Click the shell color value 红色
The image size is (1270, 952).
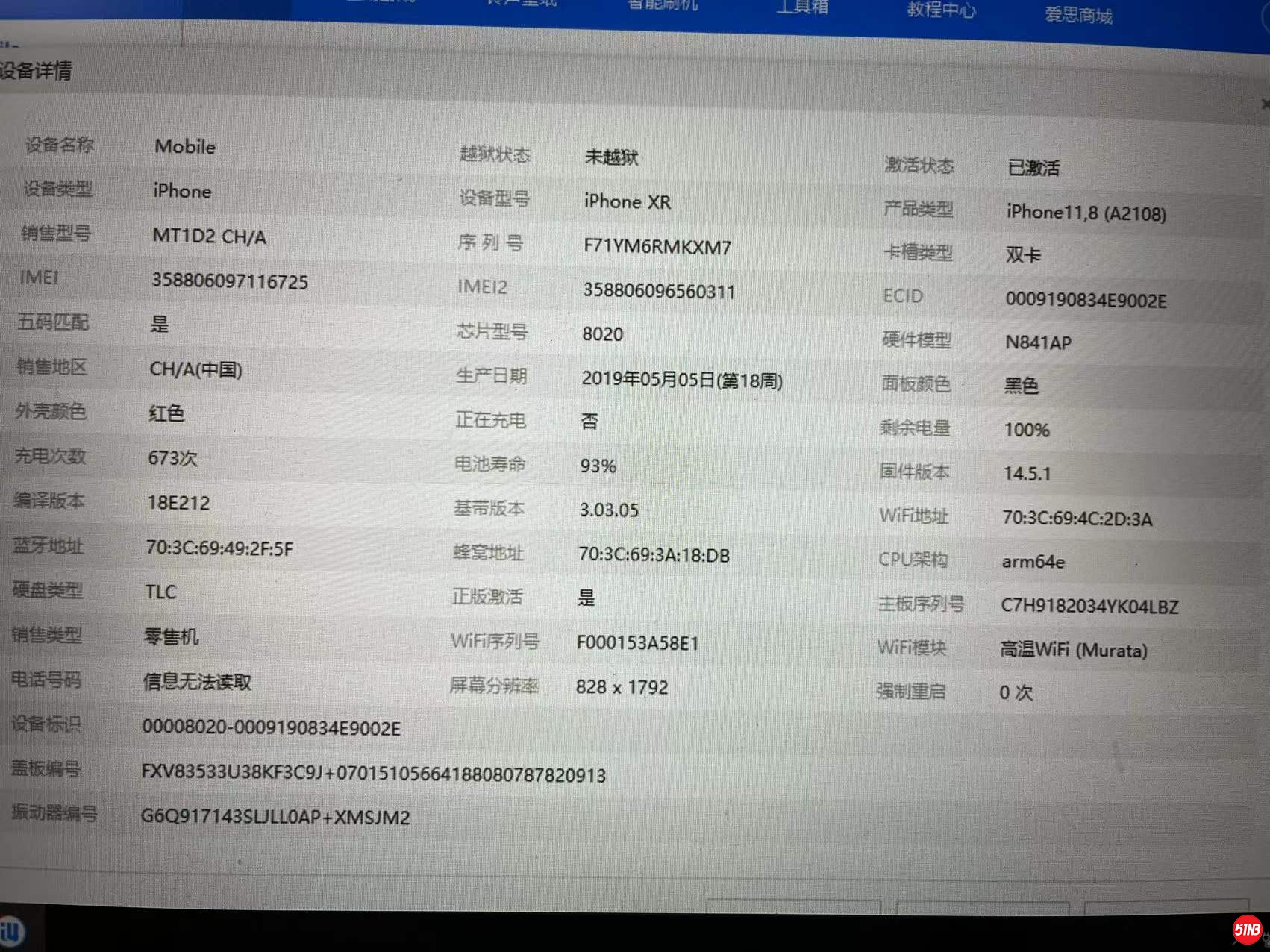click(166, 413)
